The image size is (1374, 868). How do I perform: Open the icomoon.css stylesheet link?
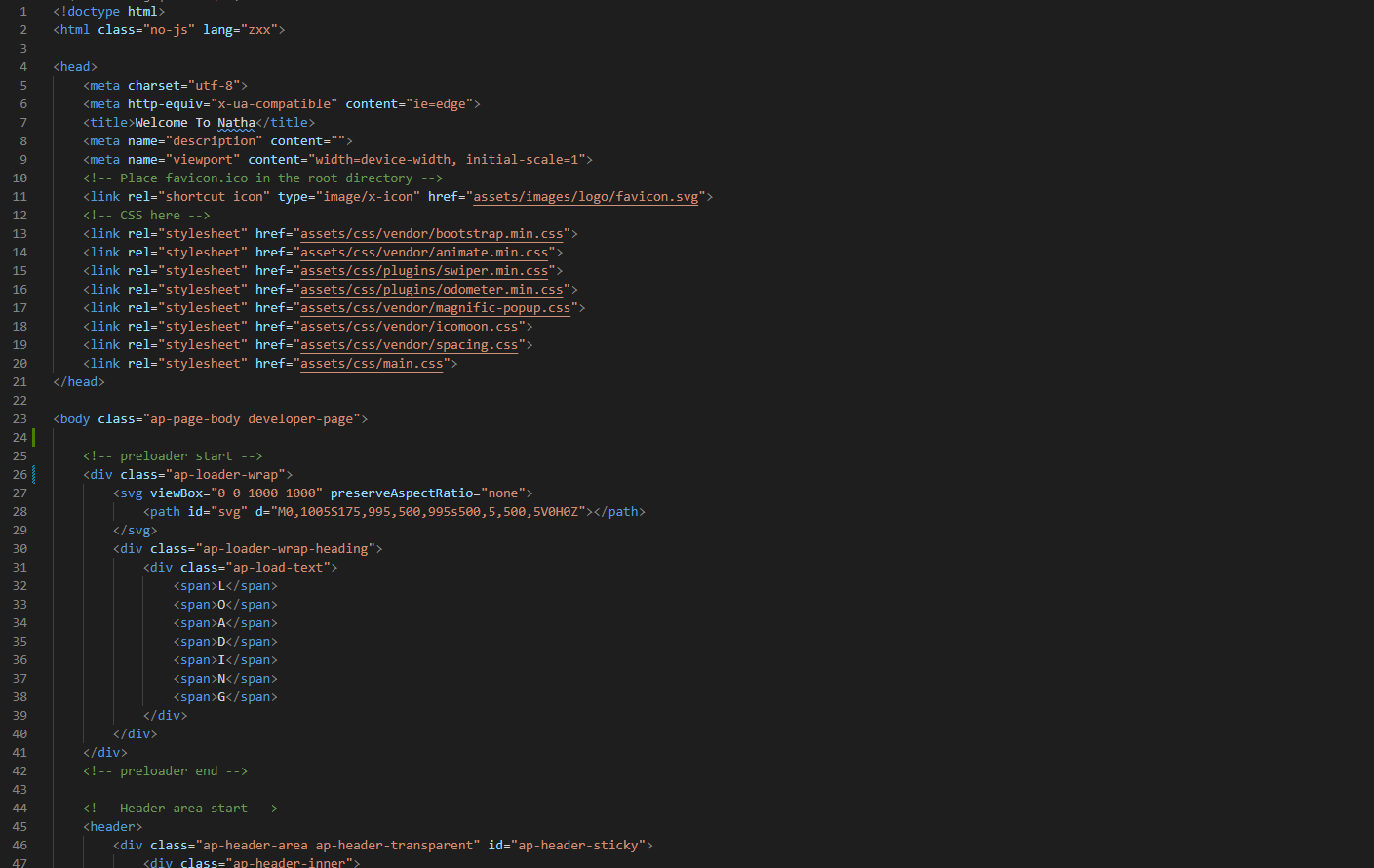[410, 327]
